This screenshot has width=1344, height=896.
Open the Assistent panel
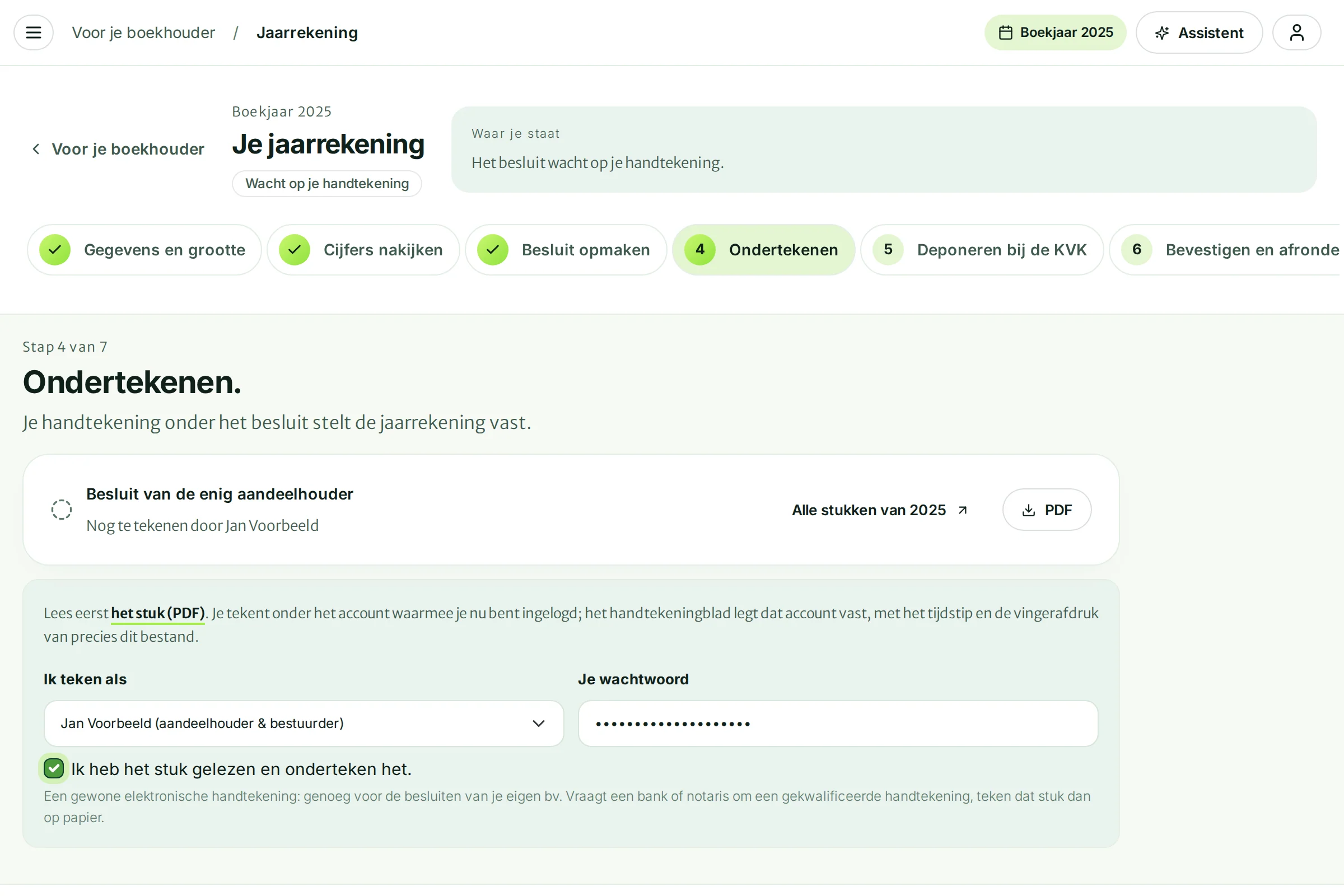tap(1199, 32)
